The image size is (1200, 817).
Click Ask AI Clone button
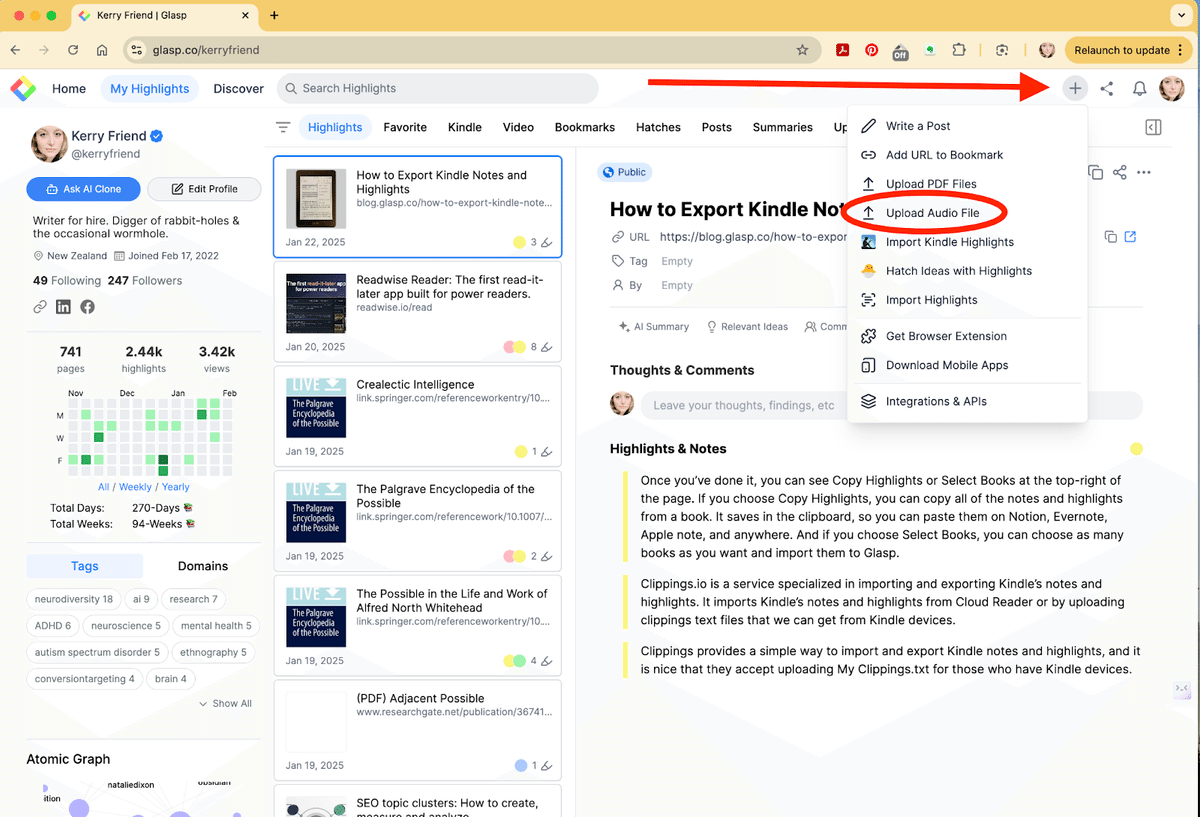pos(84,189)
